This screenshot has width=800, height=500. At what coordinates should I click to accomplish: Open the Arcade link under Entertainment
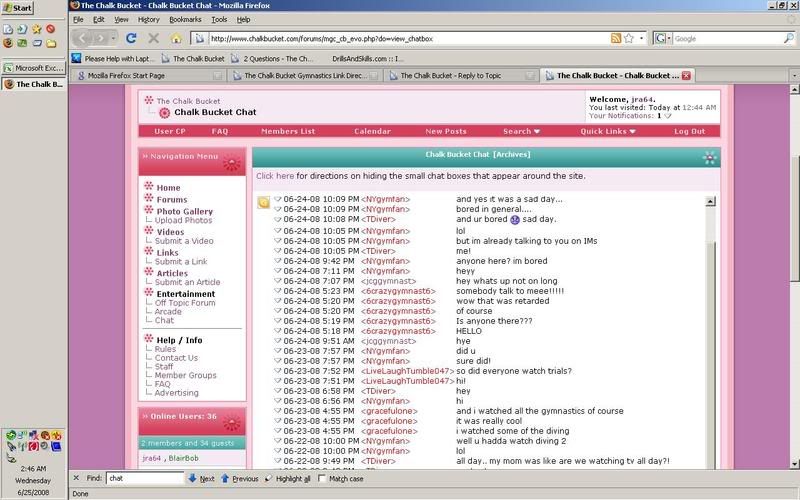(x=168, y=311)
